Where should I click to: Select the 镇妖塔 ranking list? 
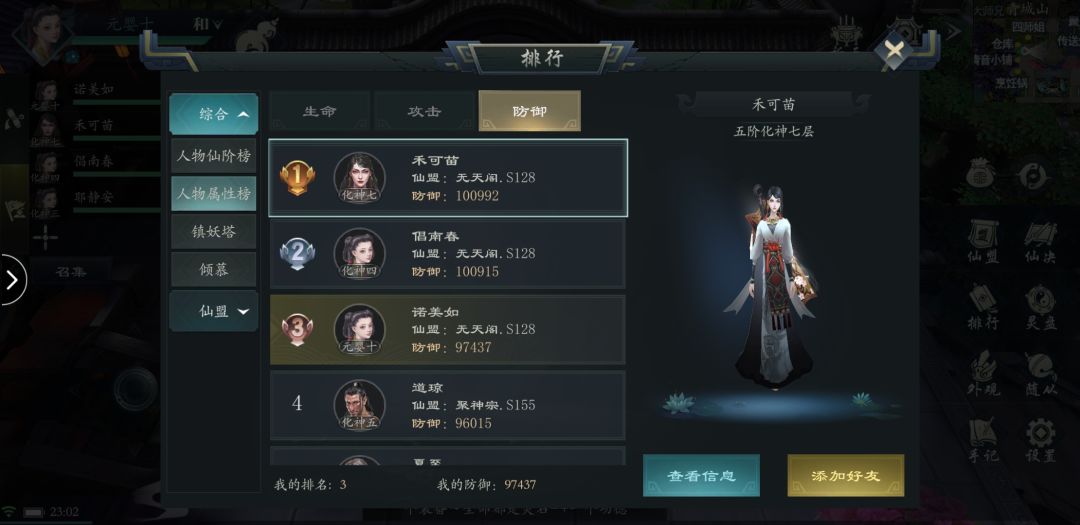point(214,231)
